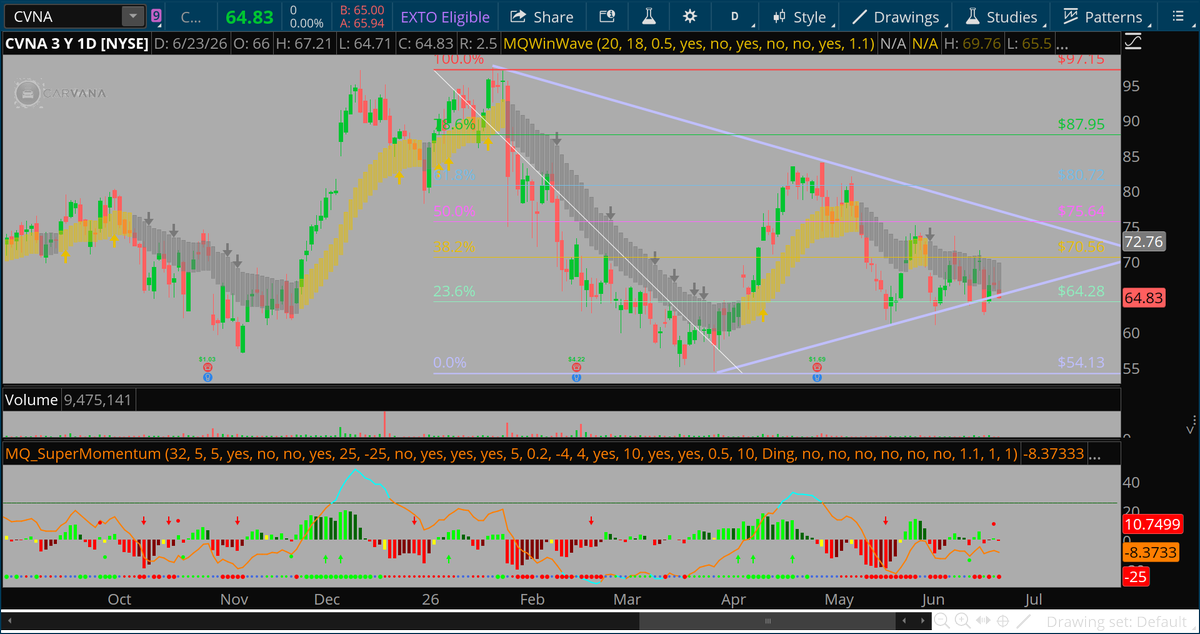Click the red -25 indicator level bubble
Viewport: 1200px width, 634px height.
[x=1135, y=577]
